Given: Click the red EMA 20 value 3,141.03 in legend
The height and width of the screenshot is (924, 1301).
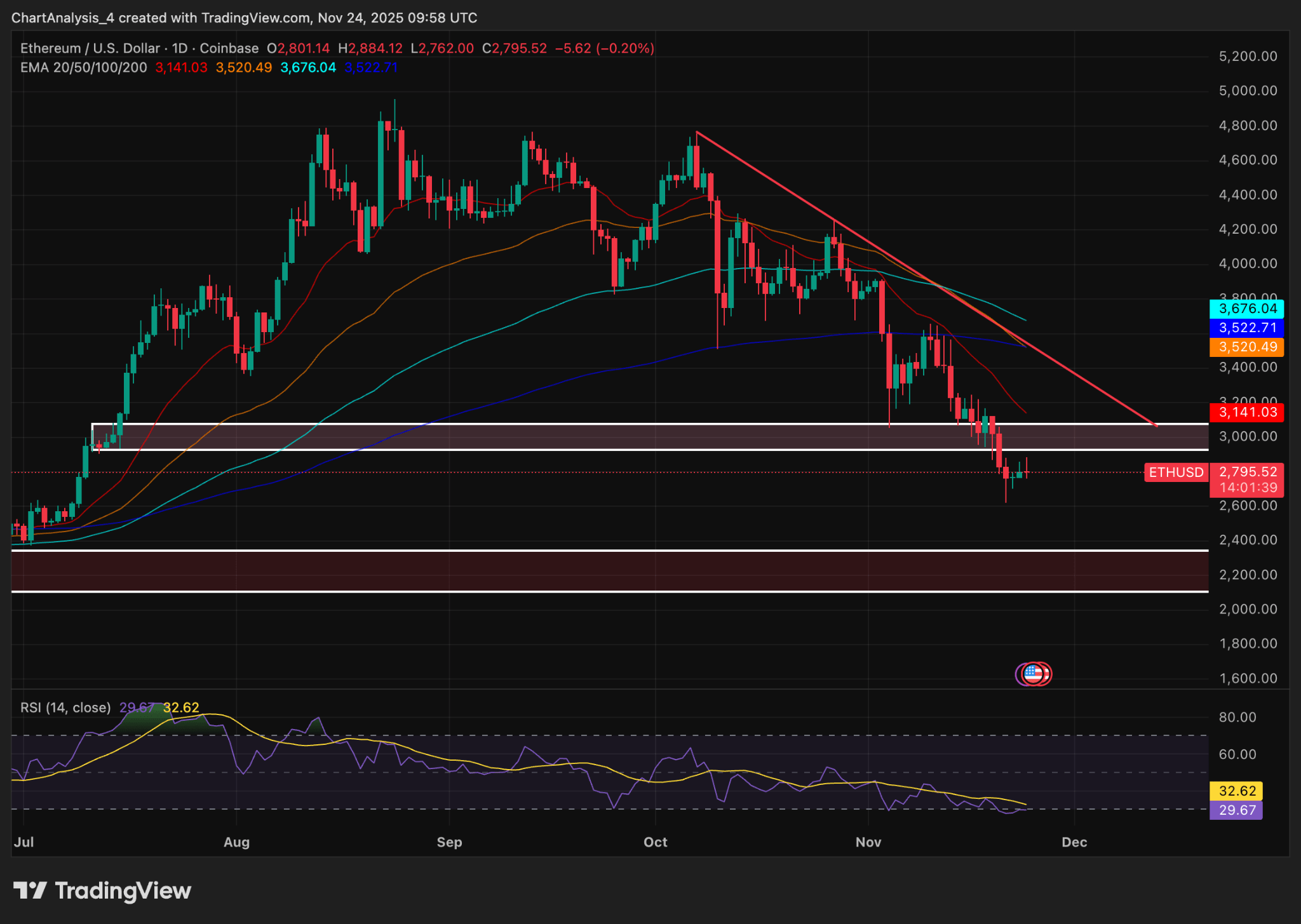Looking at the screenshot, I should click(x=181, y=67).
